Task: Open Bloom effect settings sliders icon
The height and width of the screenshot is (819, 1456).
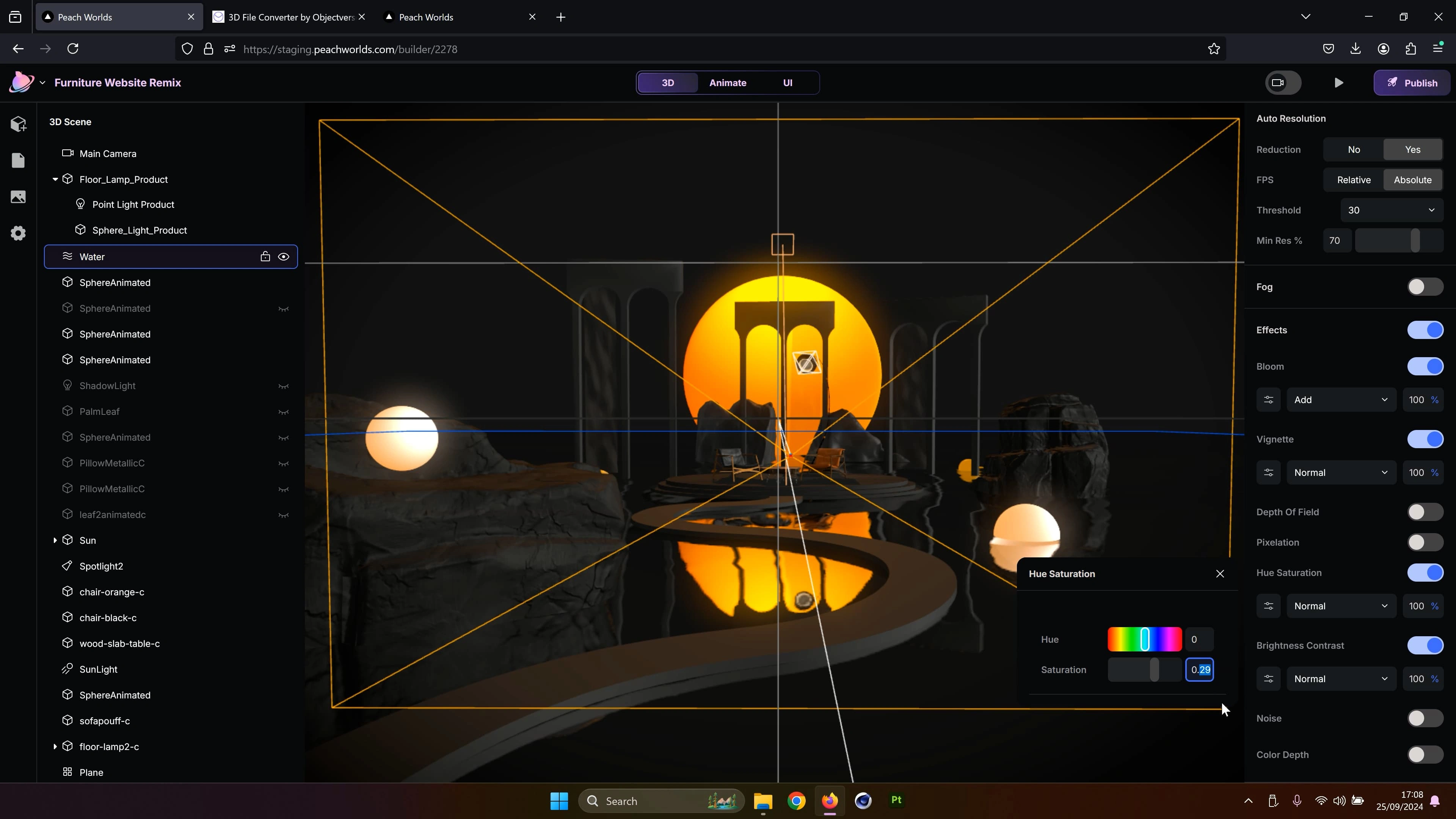Action: tap(1268, 400)
